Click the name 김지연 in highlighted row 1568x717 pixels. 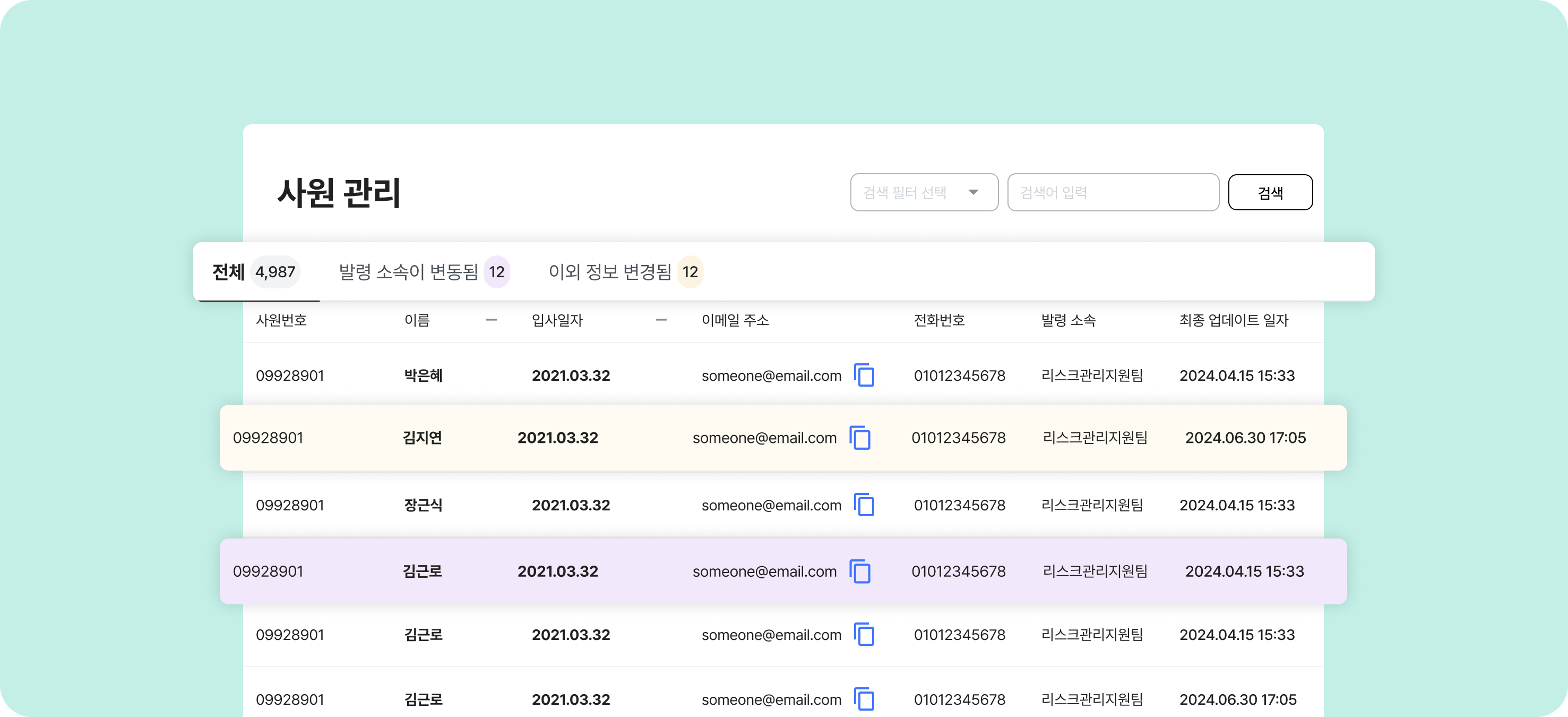coord(422,438)
